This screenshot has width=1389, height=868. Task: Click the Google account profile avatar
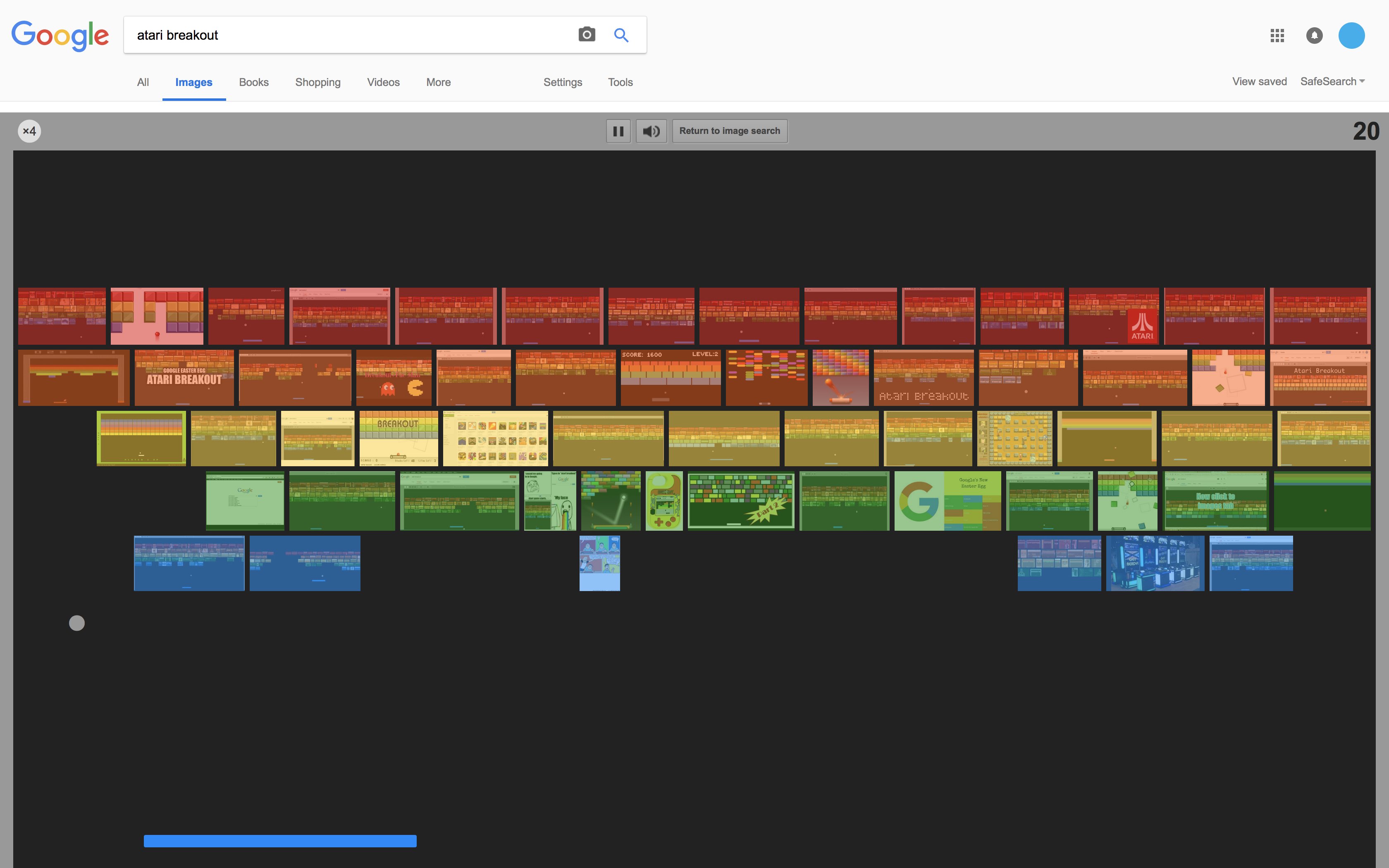(x=1352, y=35)
